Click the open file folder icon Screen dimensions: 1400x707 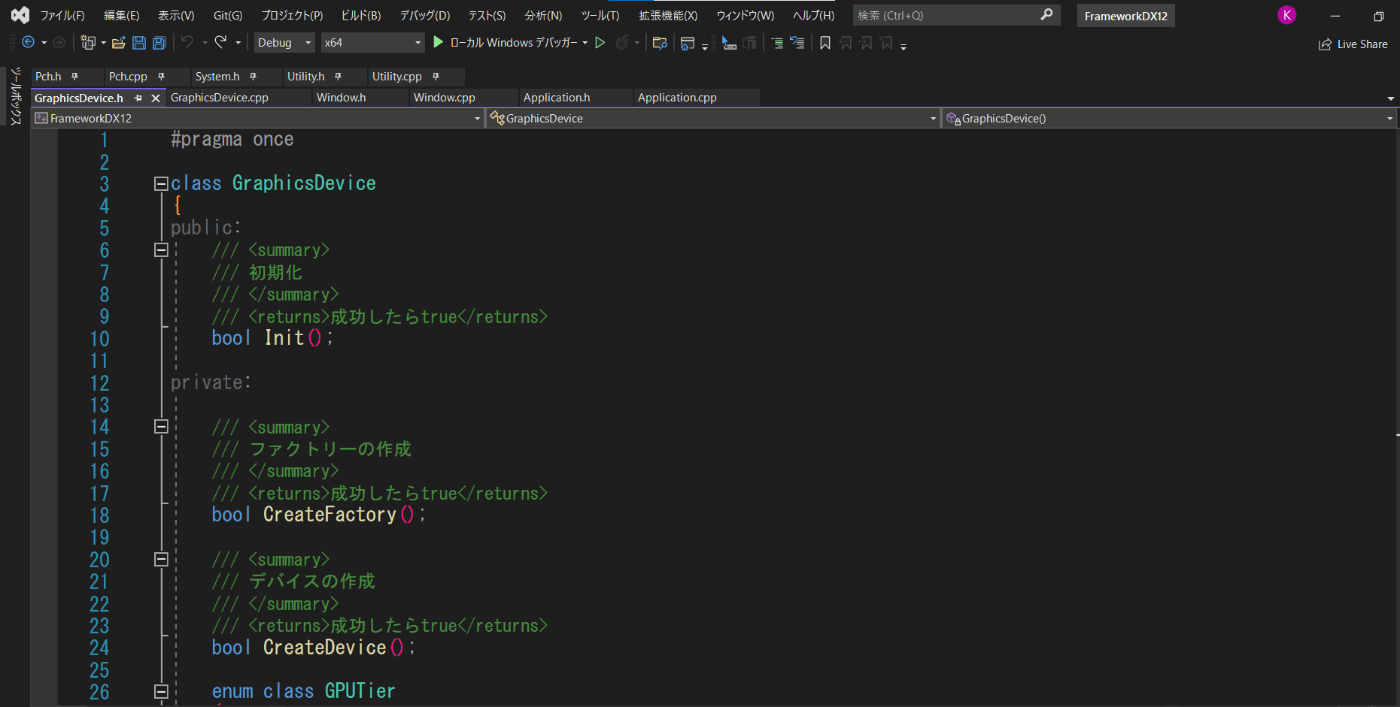[x=119, y=42]
